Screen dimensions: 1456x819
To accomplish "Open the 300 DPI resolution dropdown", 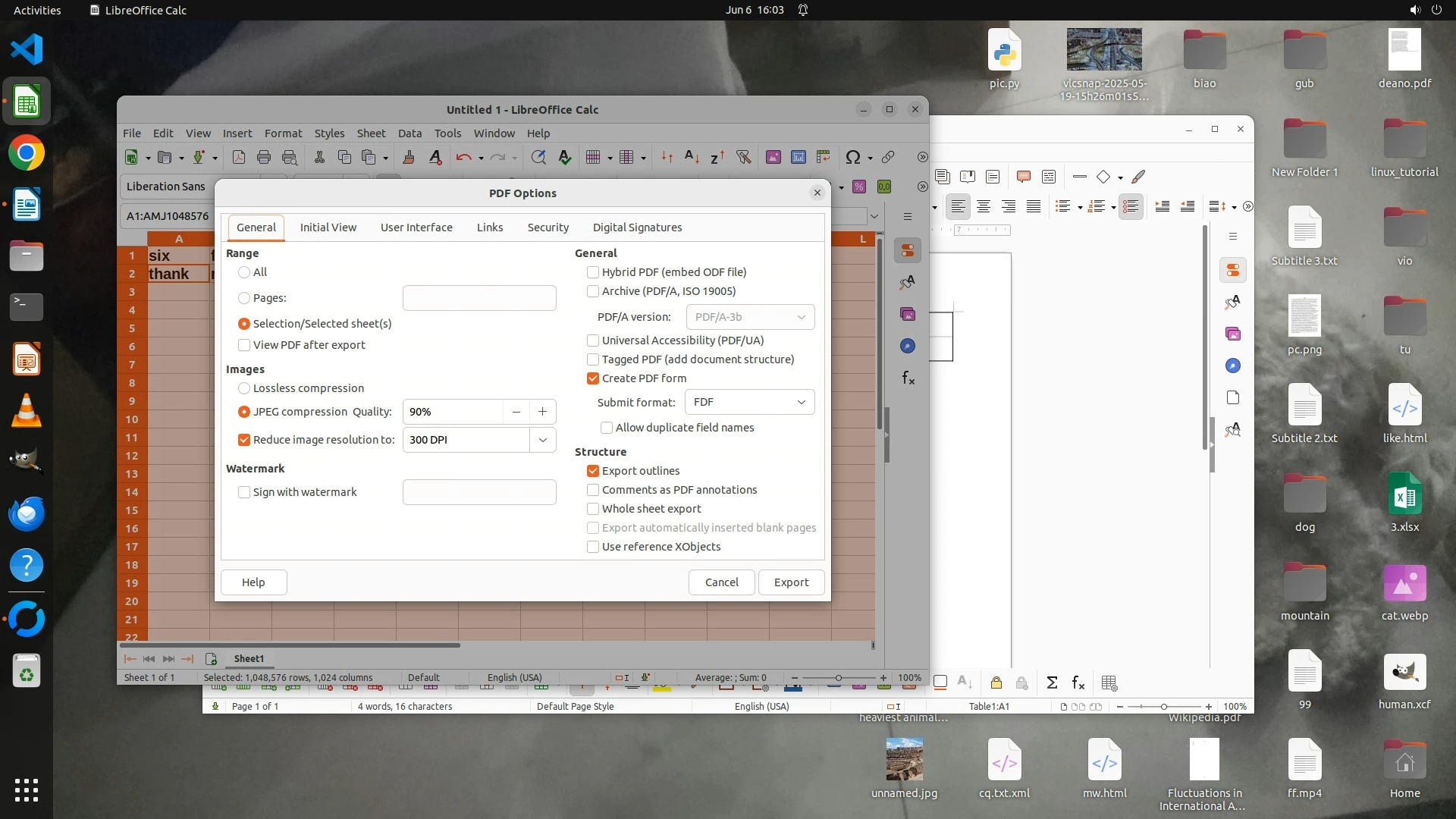I will click(542, 440).
